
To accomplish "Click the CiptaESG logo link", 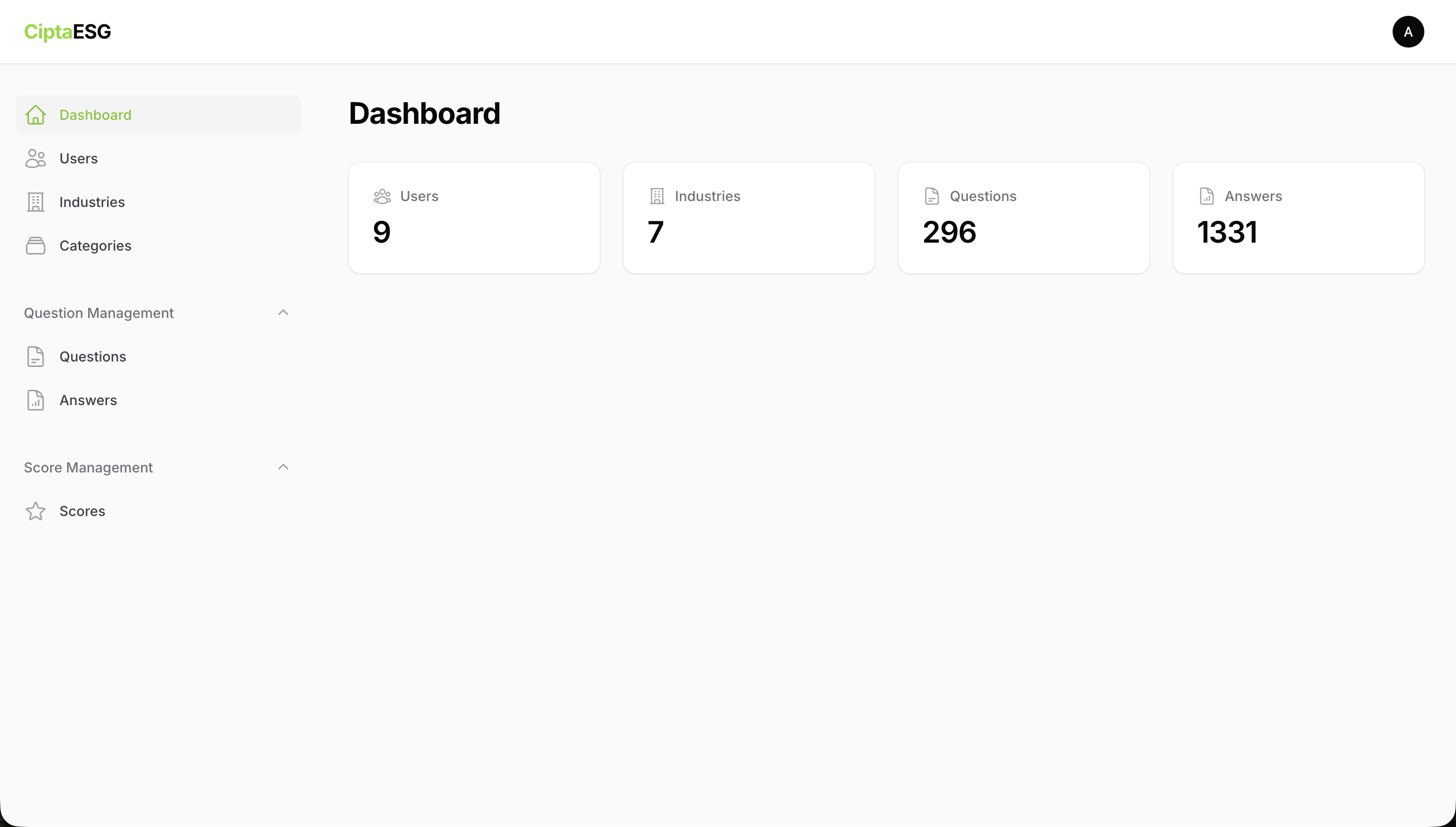I will 67,32.
